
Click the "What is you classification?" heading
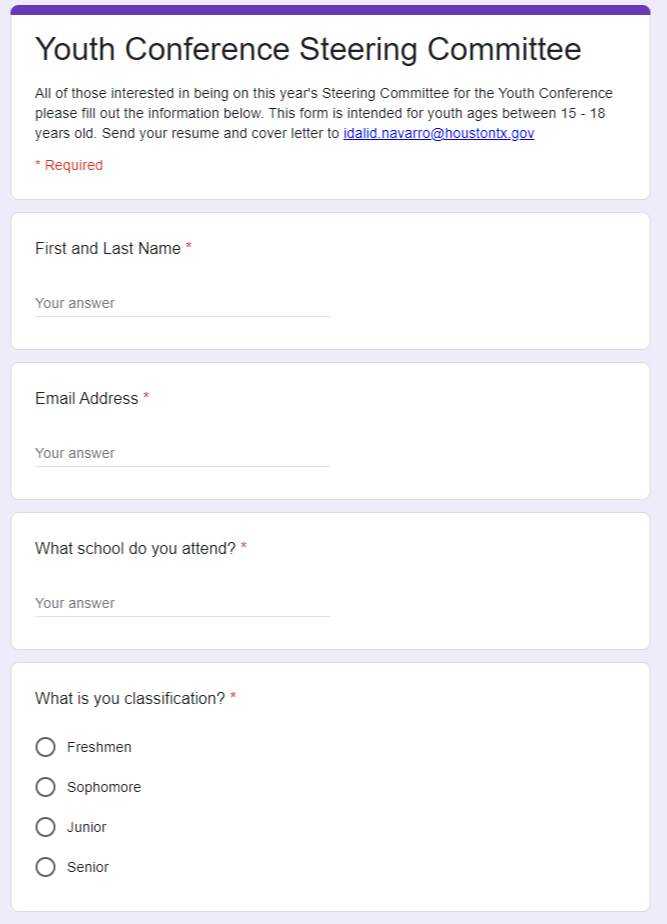pos(130,698)
